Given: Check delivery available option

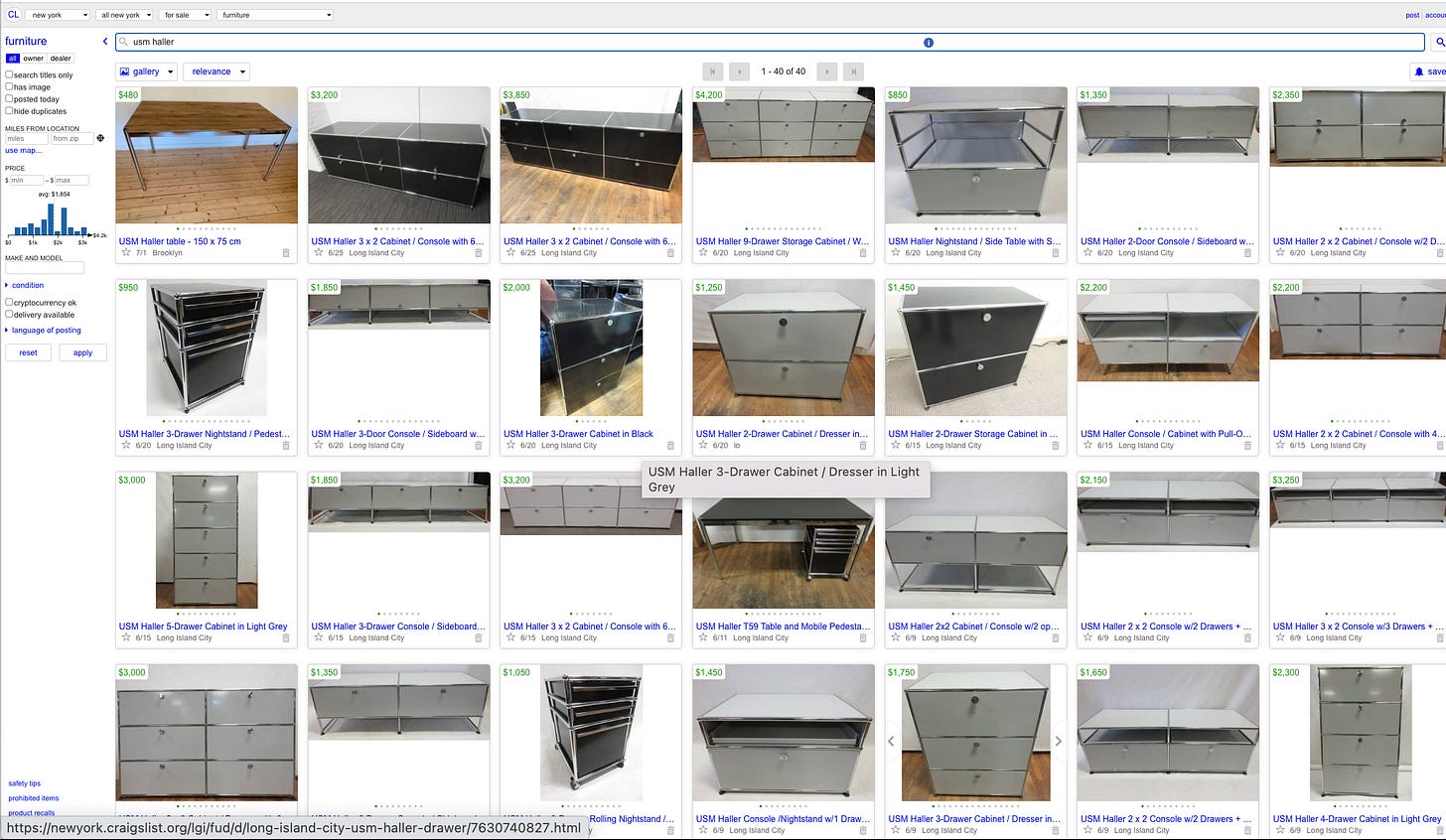Looking at the screenshot, I should pyautogui.click(x=9, y=315).
